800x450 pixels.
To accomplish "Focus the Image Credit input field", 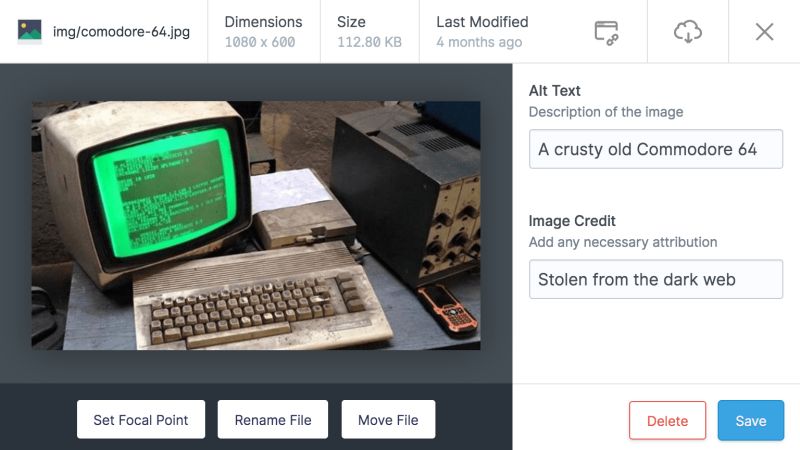I will [656, 279].
